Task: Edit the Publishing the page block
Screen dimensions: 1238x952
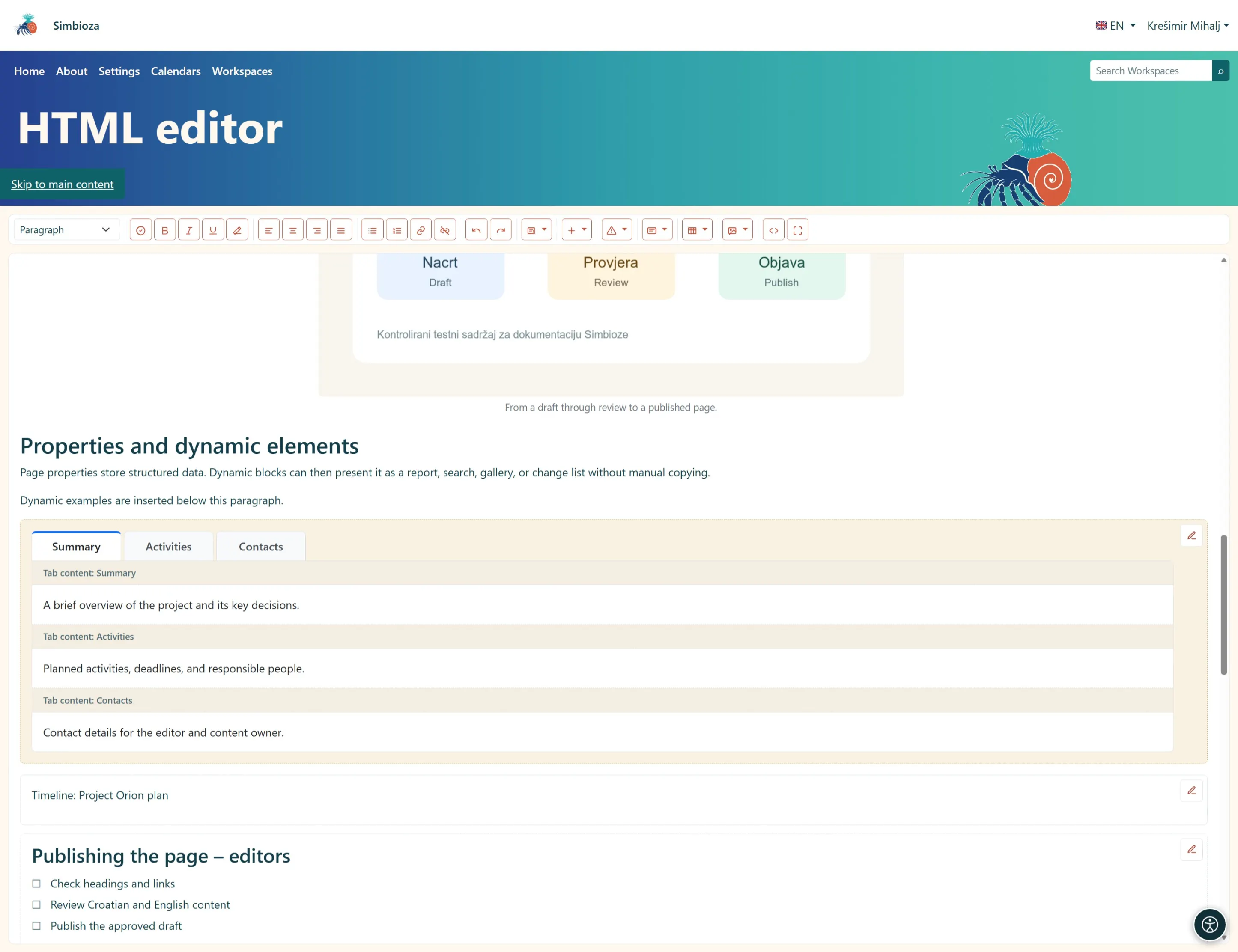Action: [x=1191, y=849]
